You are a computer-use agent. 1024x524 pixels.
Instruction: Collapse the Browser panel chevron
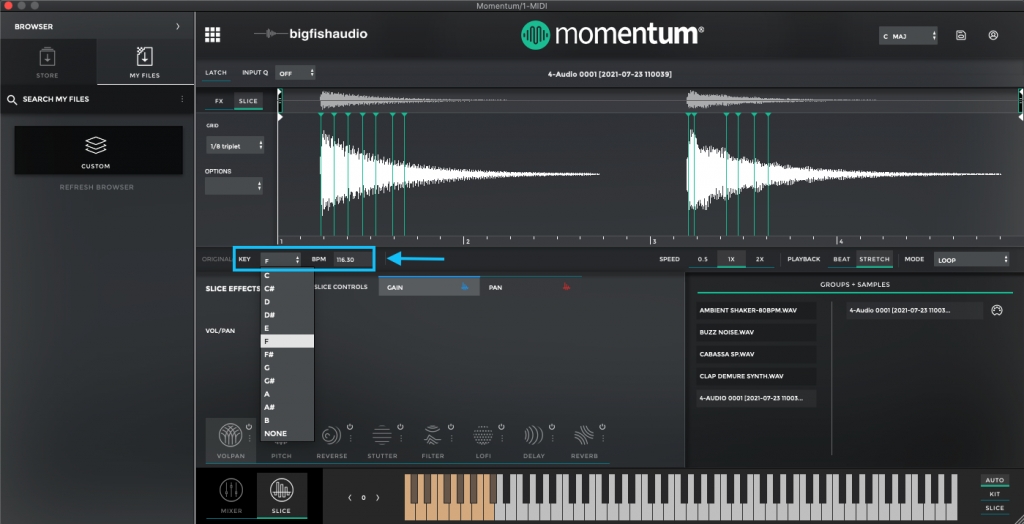pos(178,27)
